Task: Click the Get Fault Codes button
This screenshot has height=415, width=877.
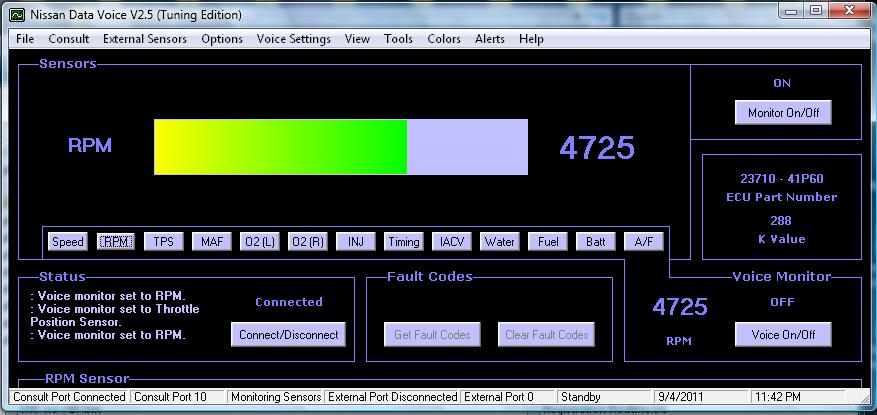Action: tap(432, 334)
